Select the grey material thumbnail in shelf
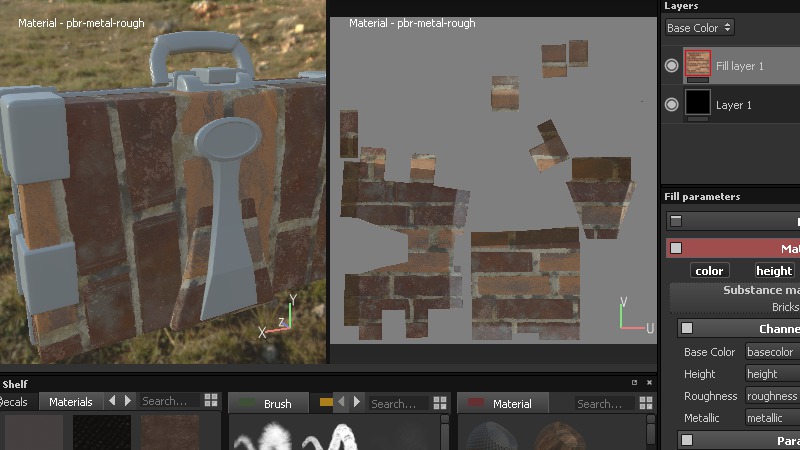 34,432
